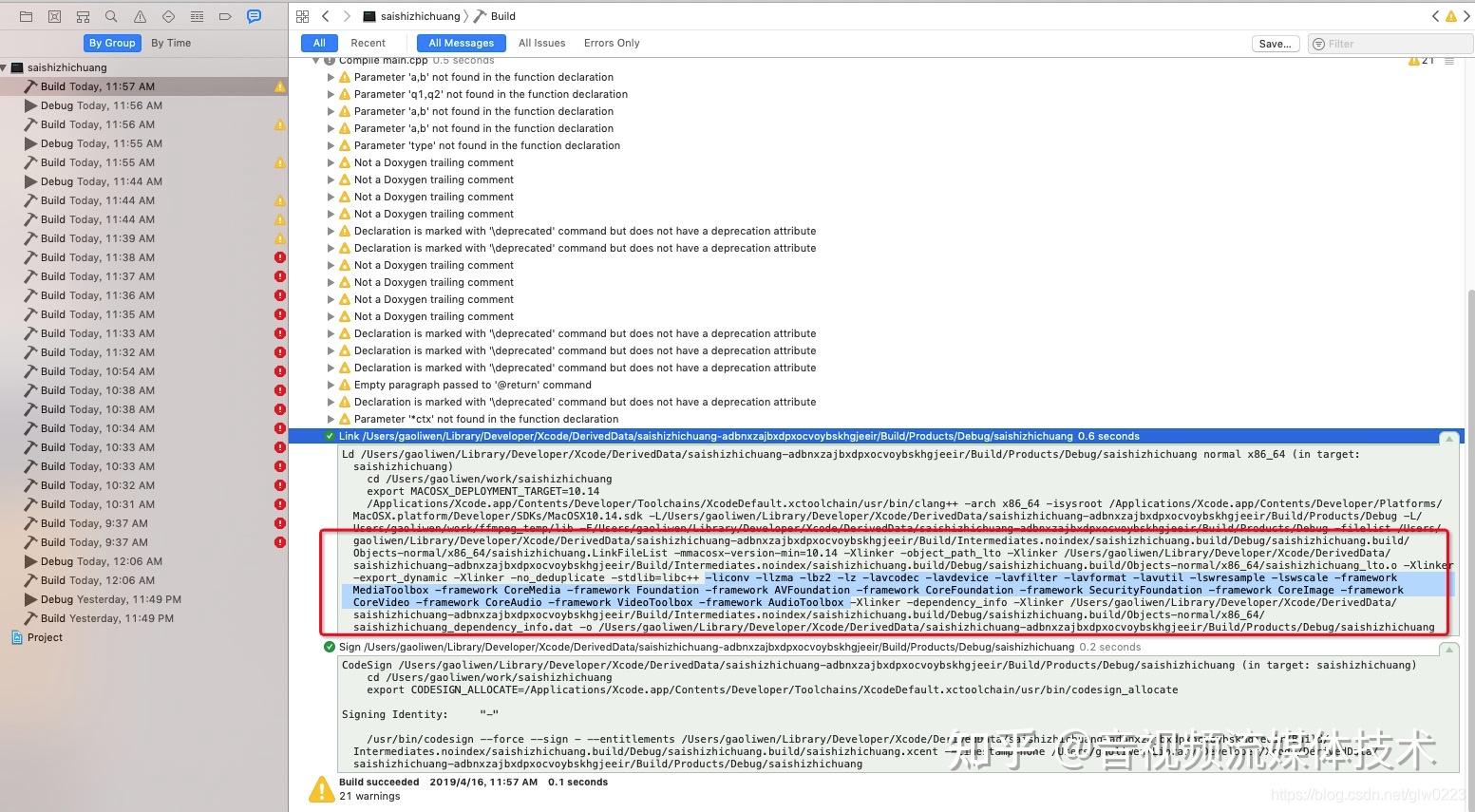The width and height of the screenshot is (1475, 812).
Task: Click the '21 warnings' summary text
Action: tap(369, 796)
